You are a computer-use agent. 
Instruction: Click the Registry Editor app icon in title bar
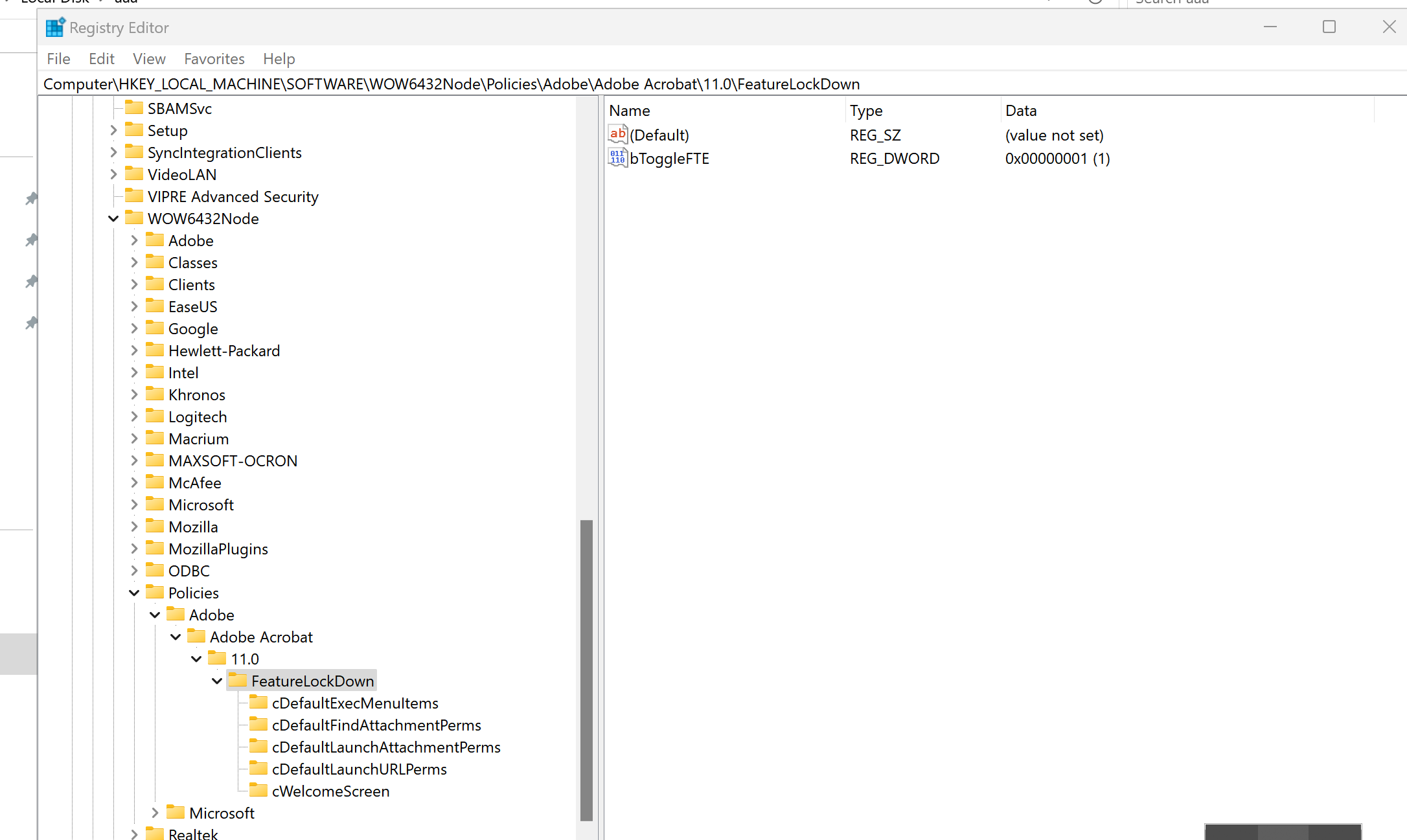(x=54, y=27)
